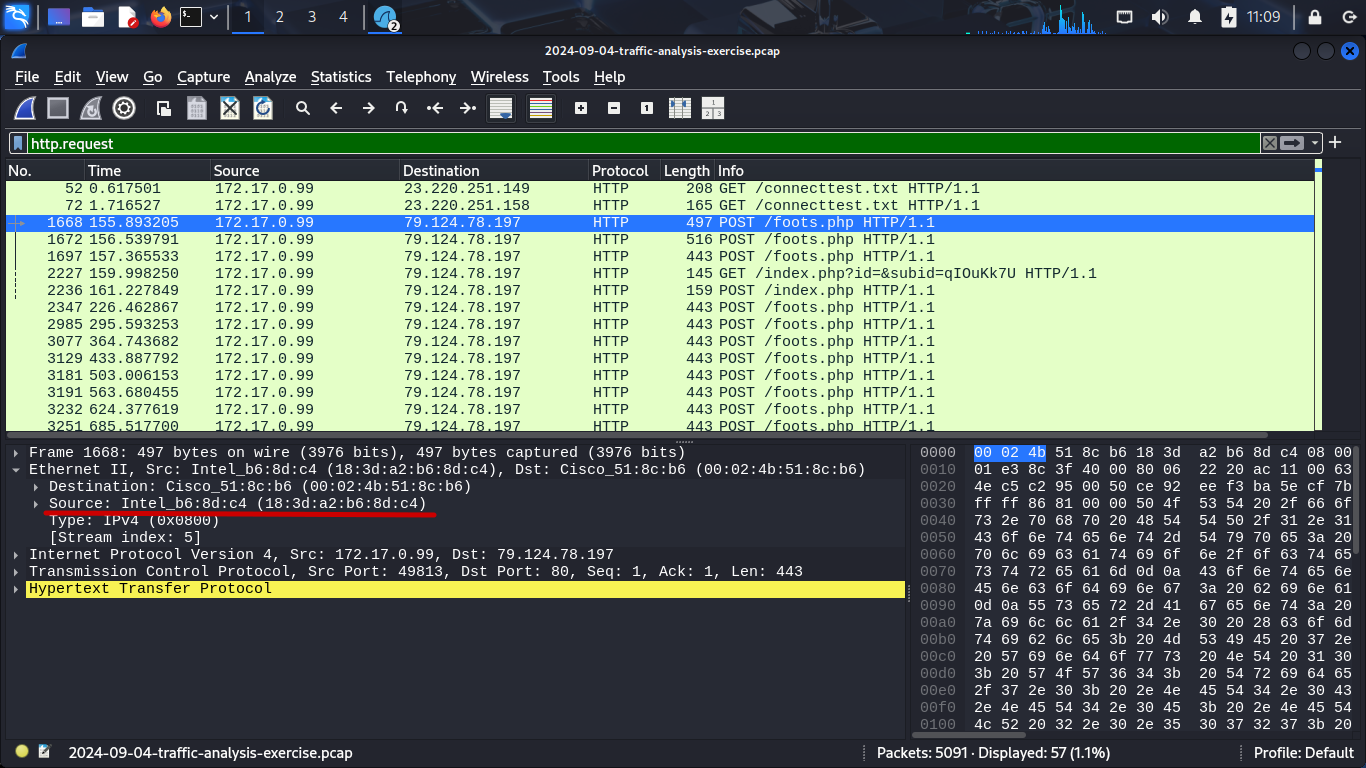Clear the display filter with X button
This screenshot has width=1366, height=768.
(x=1270, y=143)
